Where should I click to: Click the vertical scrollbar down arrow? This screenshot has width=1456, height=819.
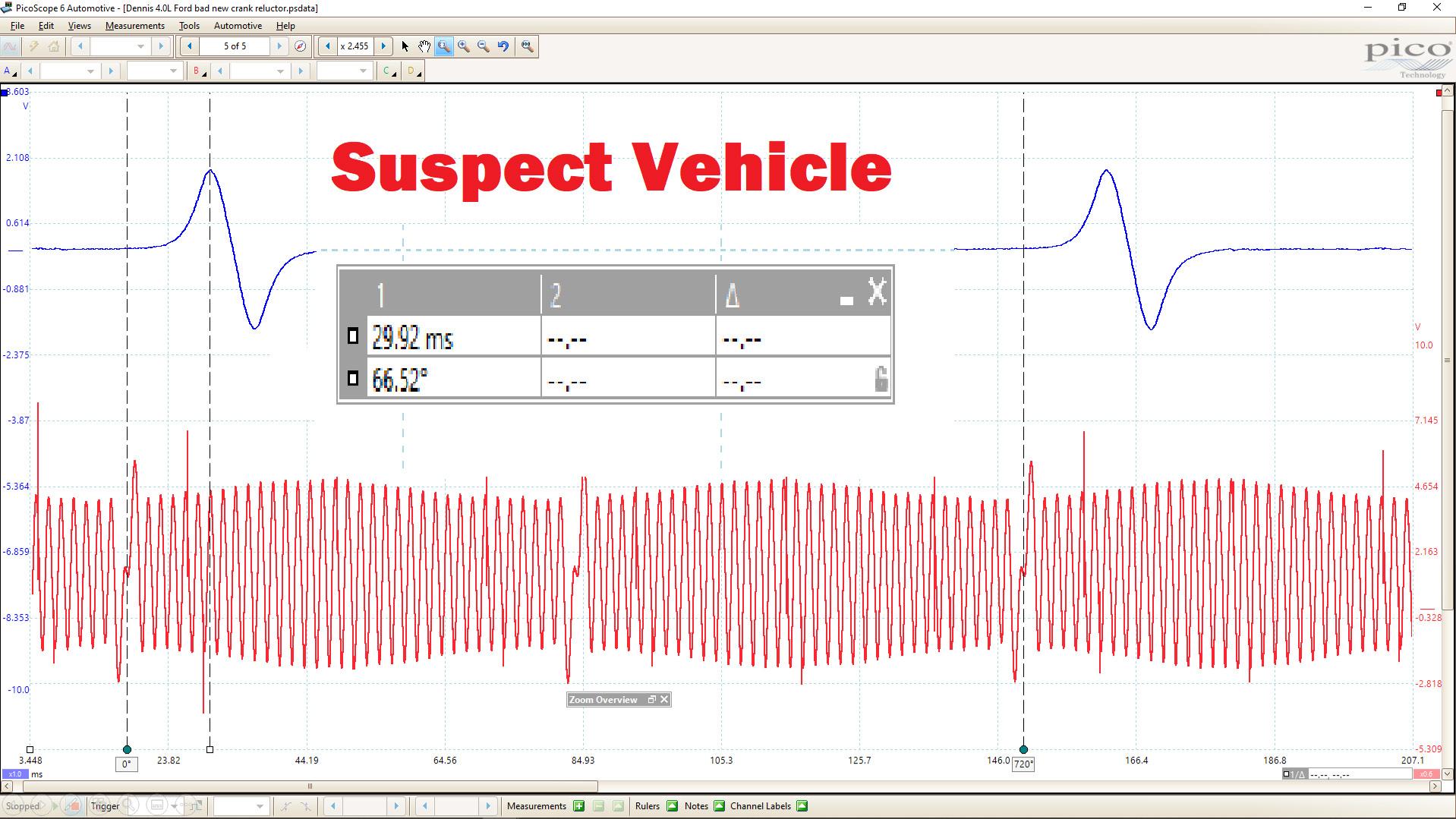[1448, 774]
